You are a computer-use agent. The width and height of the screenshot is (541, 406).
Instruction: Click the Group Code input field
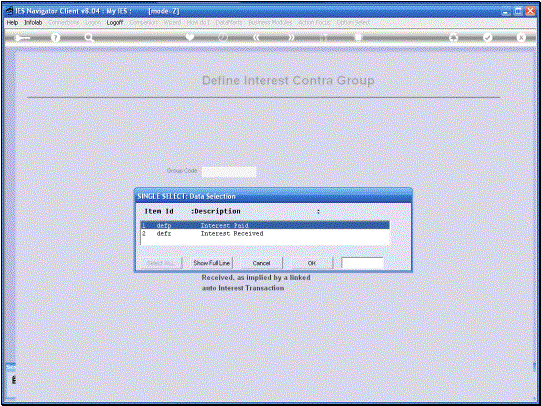coord(229,171)
